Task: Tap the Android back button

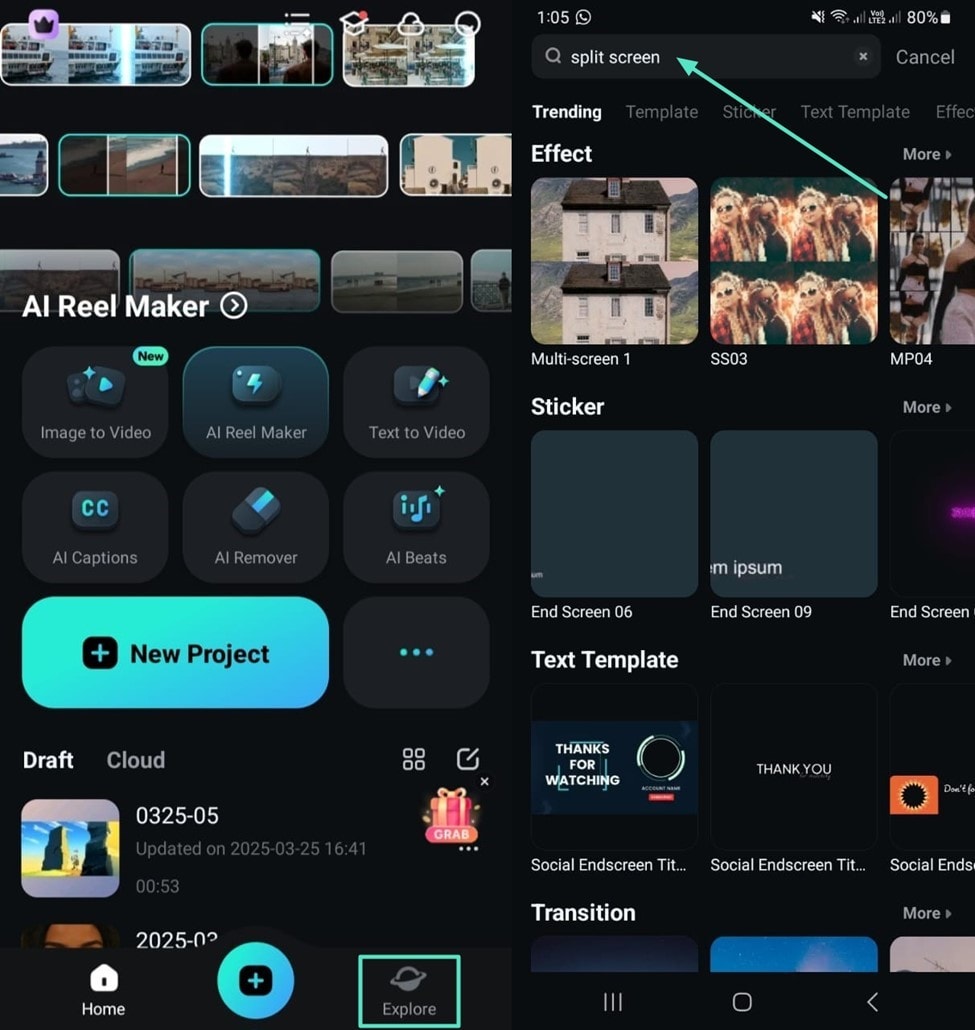Action: point(873,1002)
